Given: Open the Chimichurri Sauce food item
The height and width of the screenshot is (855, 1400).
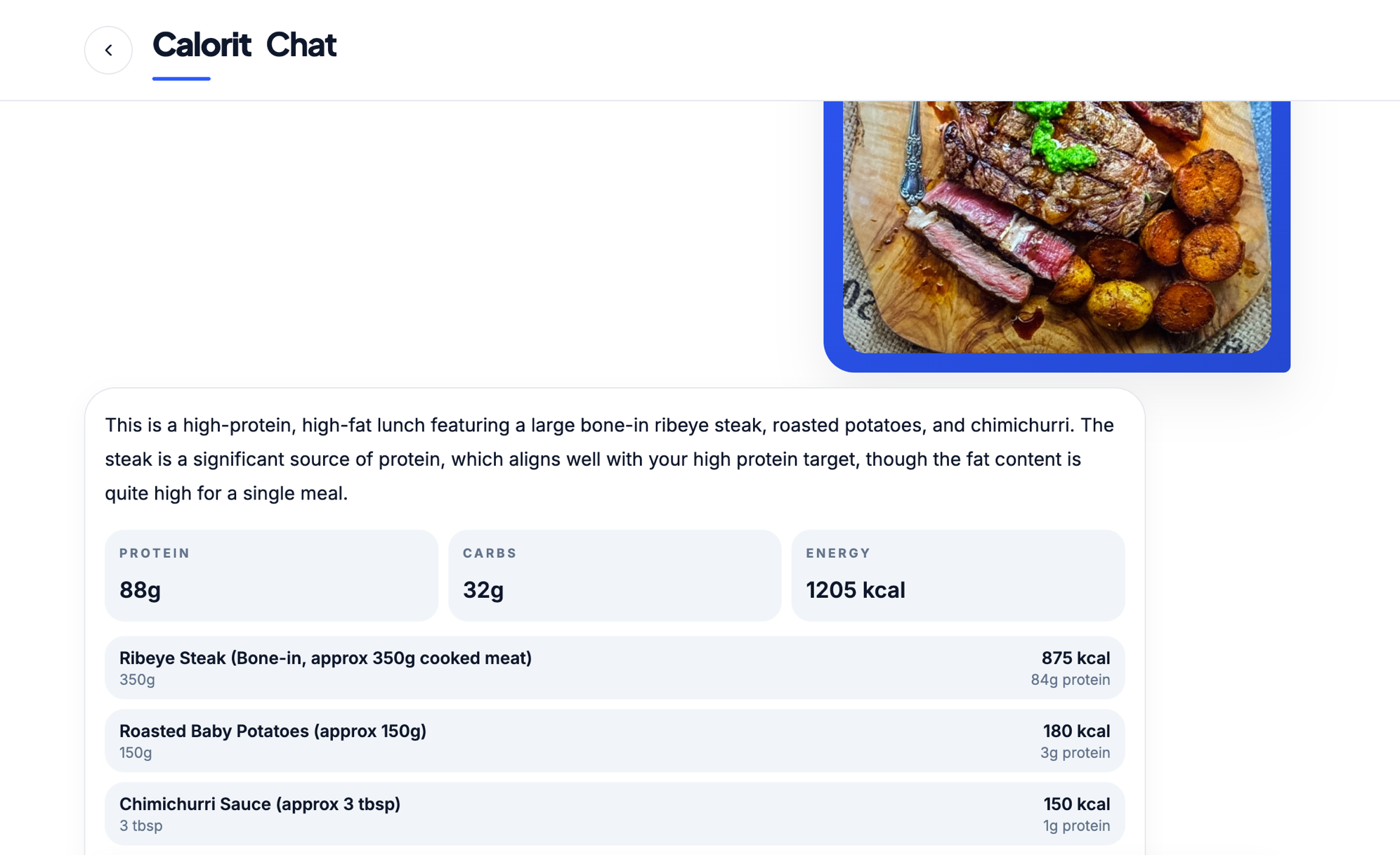Looking at the screenshot, I should (x=260, y=804).
